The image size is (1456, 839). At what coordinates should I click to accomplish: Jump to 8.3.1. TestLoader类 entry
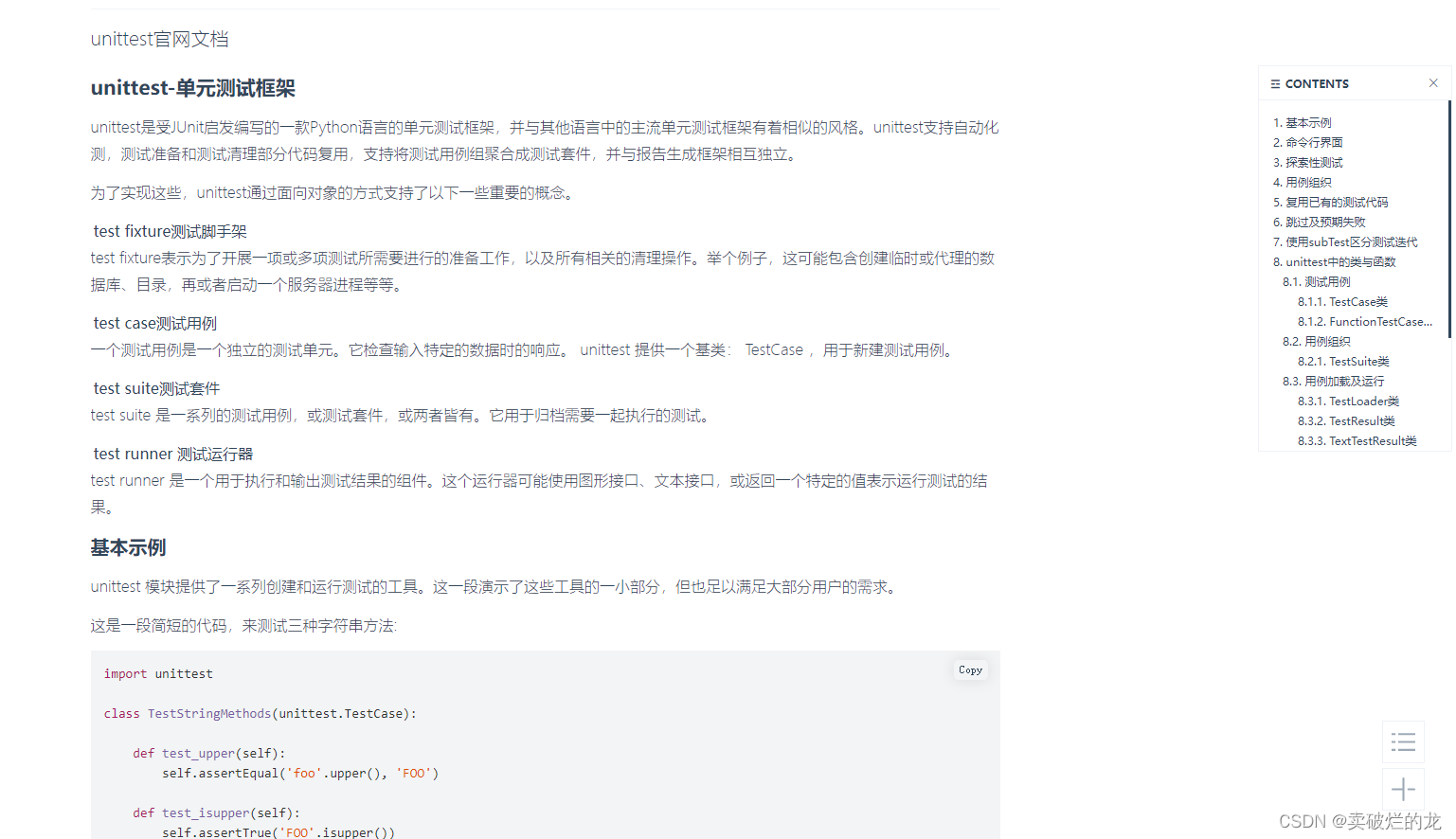tap(1348, 401)
